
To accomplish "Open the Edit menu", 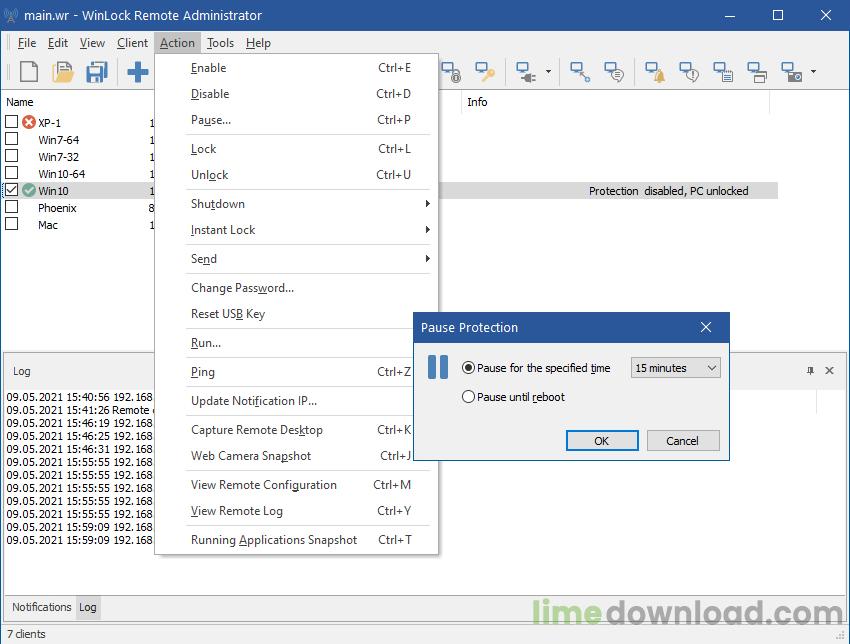I will click(x=57, y=43).
